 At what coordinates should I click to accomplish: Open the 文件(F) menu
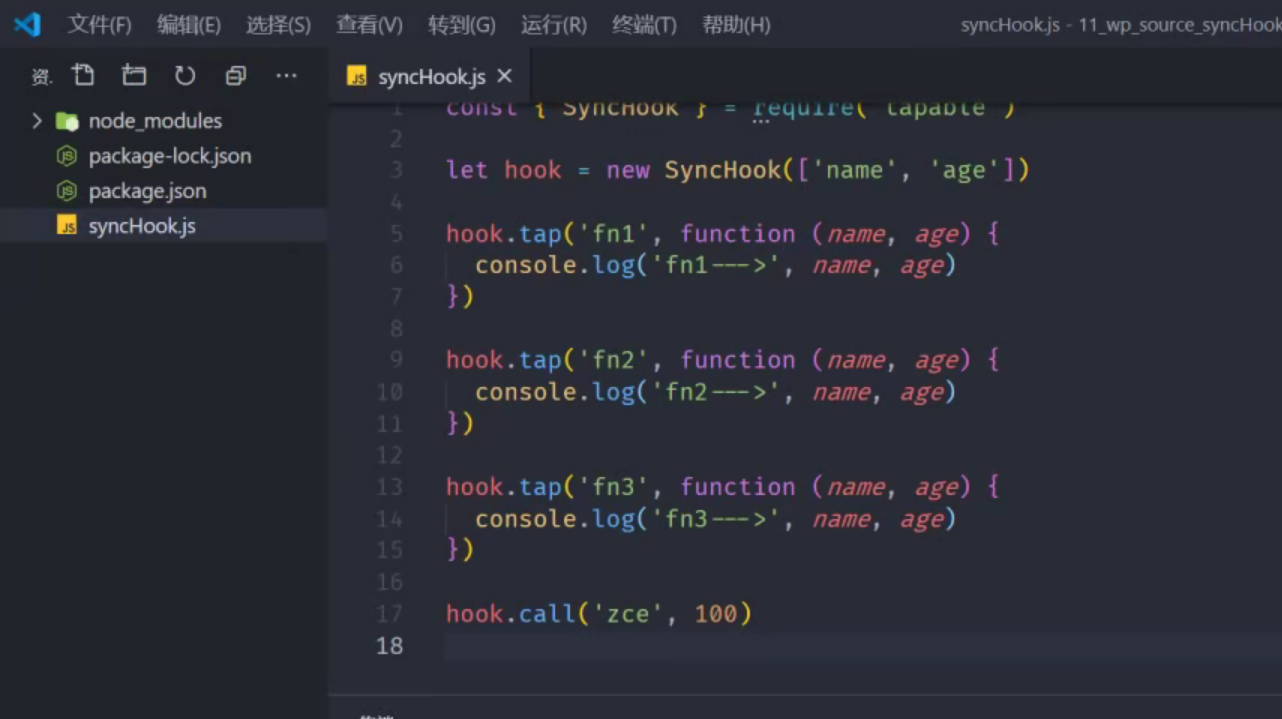tap(99, 25)
